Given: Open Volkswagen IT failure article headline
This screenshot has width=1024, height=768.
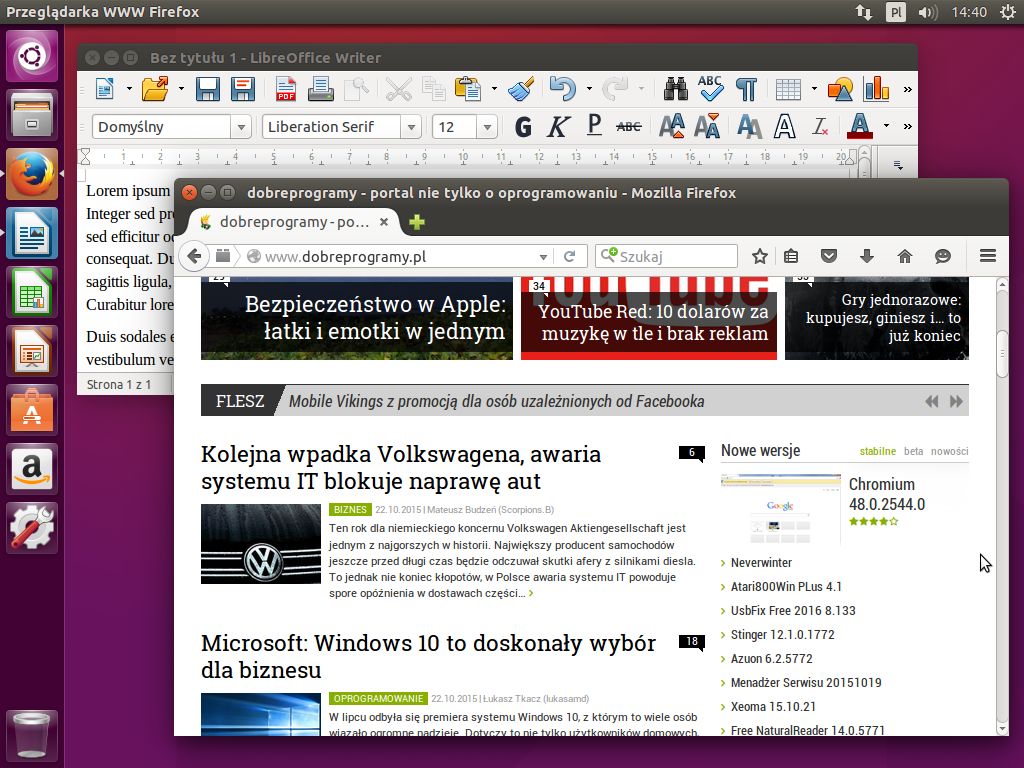Looking at the screenshot, I should 401,468.
